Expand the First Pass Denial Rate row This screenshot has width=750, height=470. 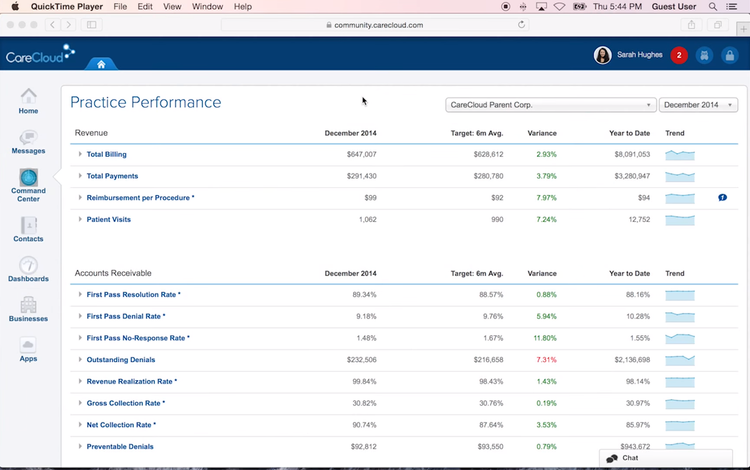click(80, 317)
